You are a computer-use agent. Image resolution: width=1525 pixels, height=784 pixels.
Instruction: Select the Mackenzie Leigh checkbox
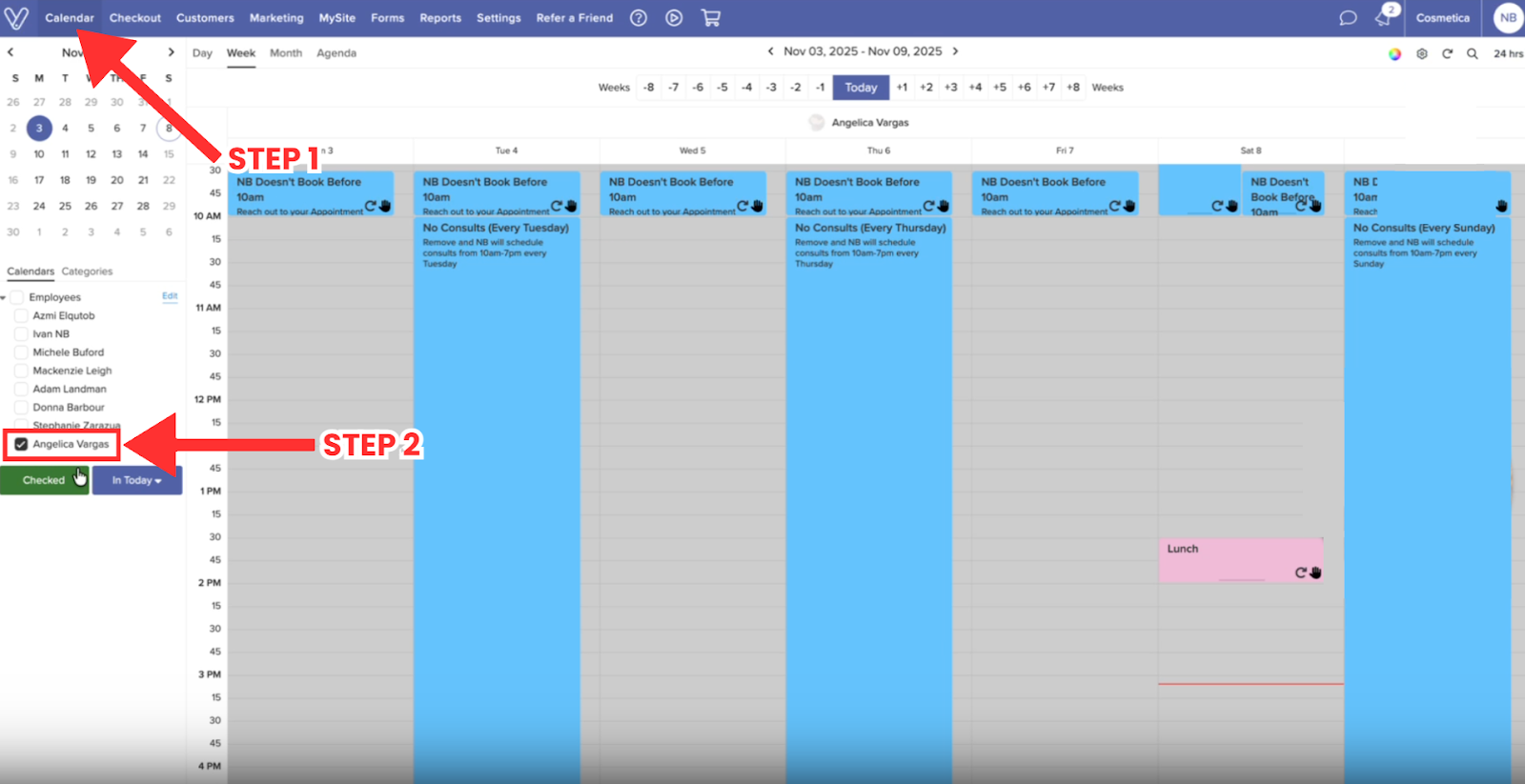click(x=21, y=371)
